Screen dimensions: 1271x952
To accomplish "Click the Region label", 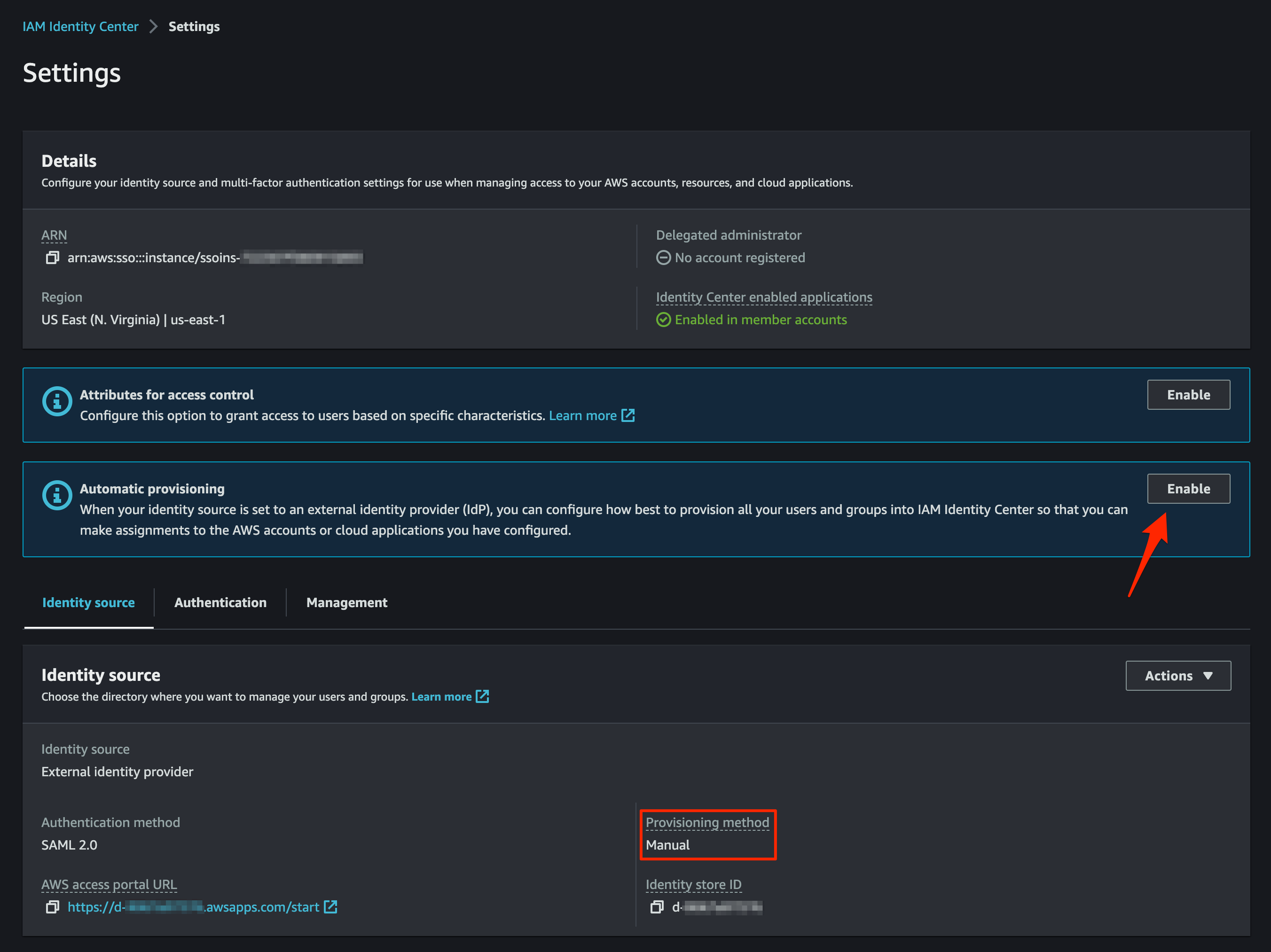I will 62,297.
